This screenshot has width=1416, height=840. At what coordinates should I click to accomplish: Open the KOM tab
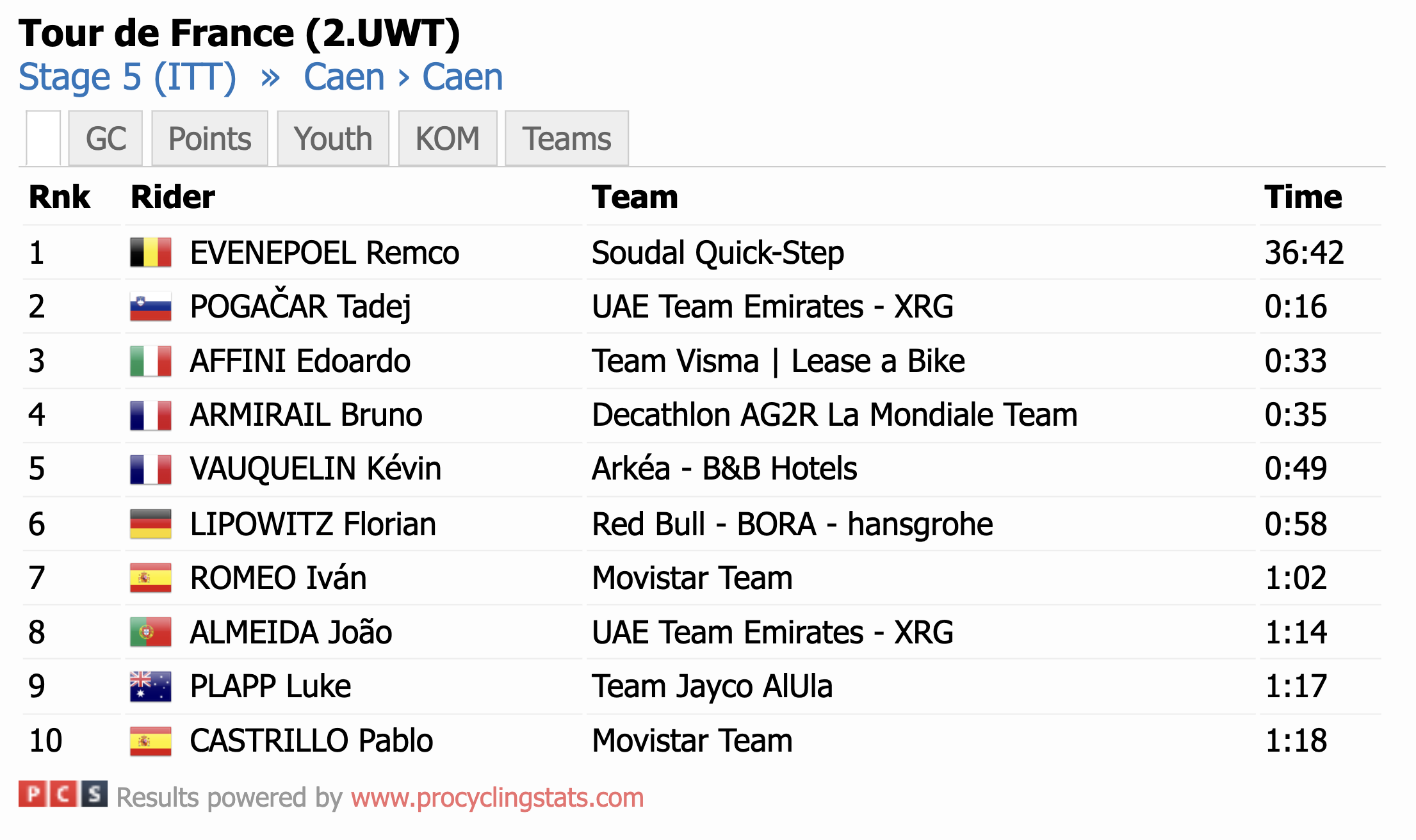(x=448, y=138)
